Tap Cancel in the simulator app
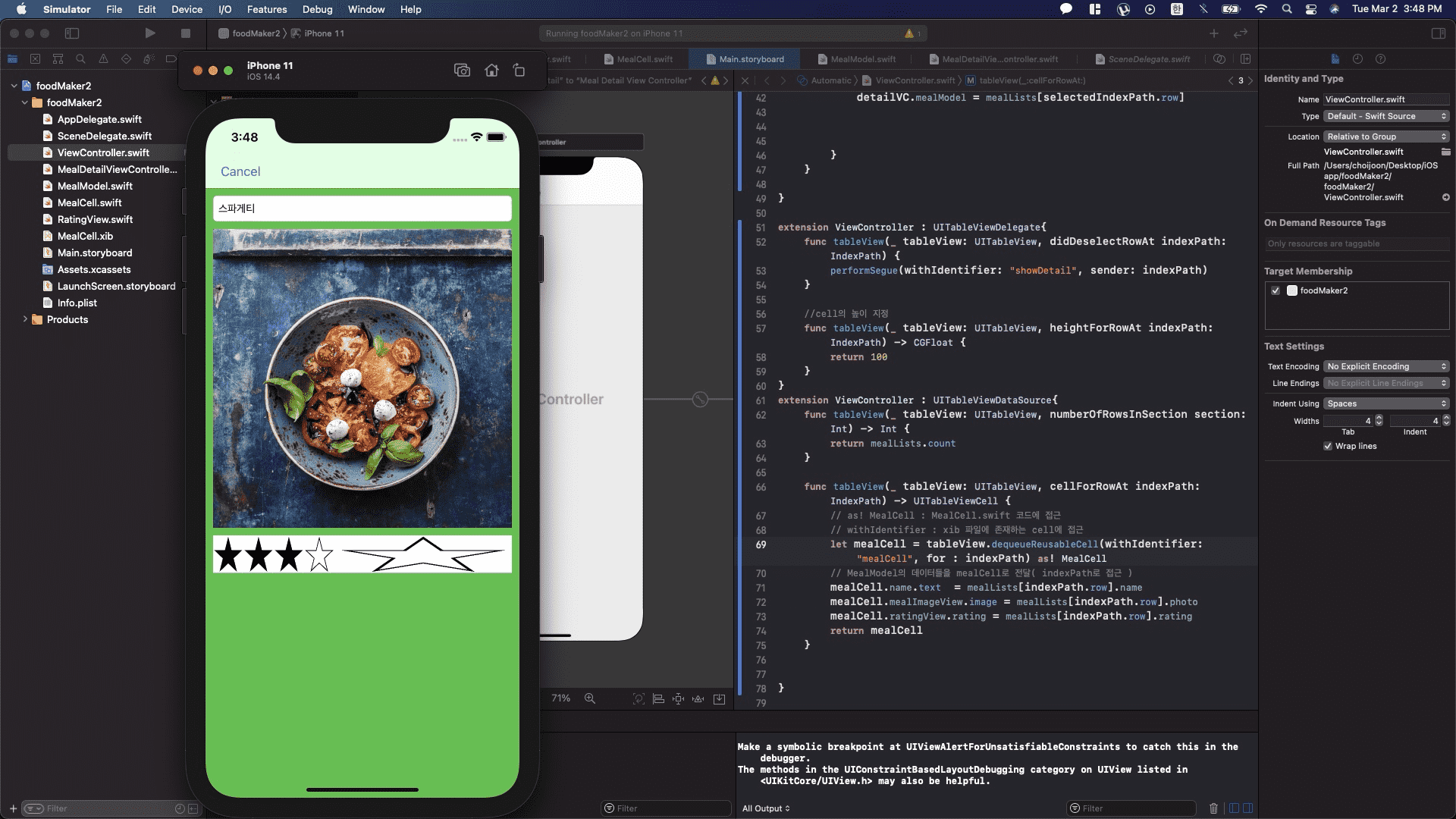This screenshot has width=1456, height=819. coord(240,171)
